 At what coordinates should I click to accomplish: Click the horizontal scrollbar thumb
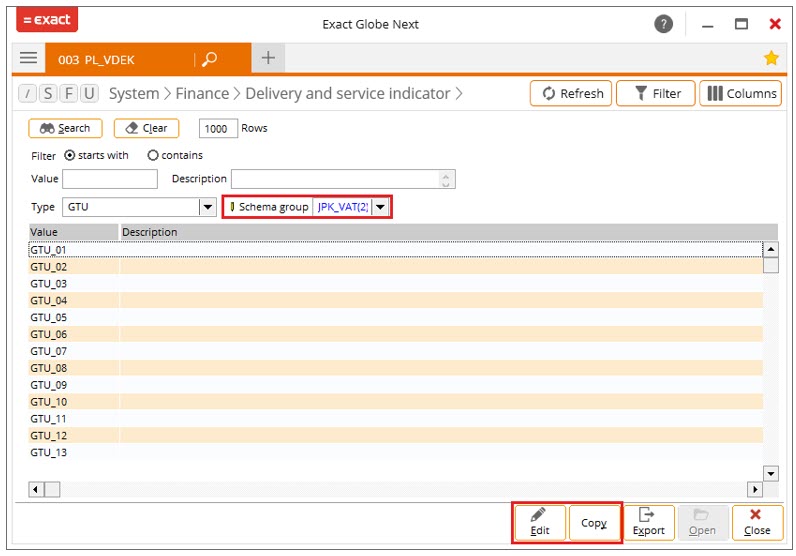click(x=52, y=489)
